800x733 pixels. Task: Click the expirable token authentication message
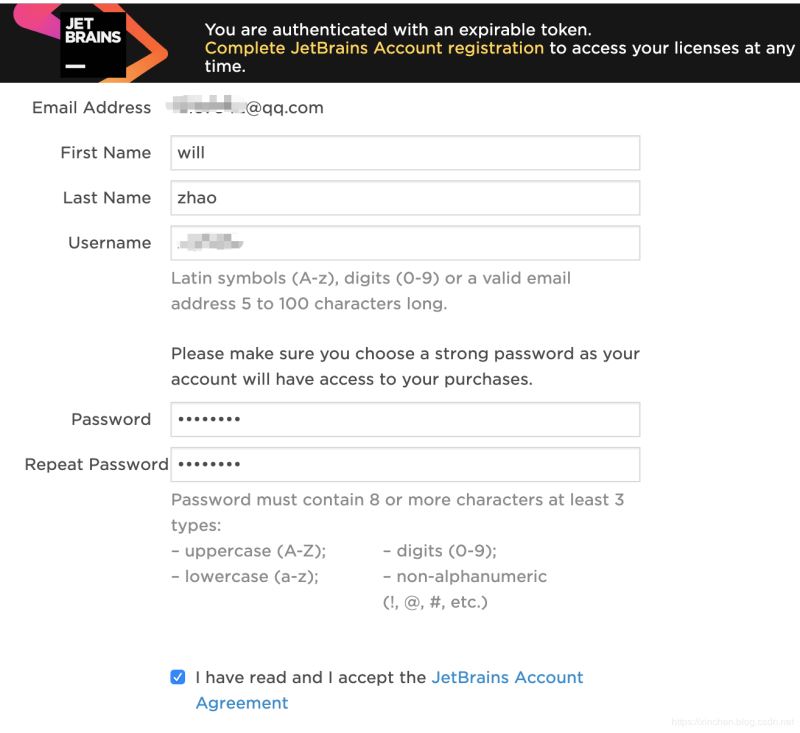(397, 30)
